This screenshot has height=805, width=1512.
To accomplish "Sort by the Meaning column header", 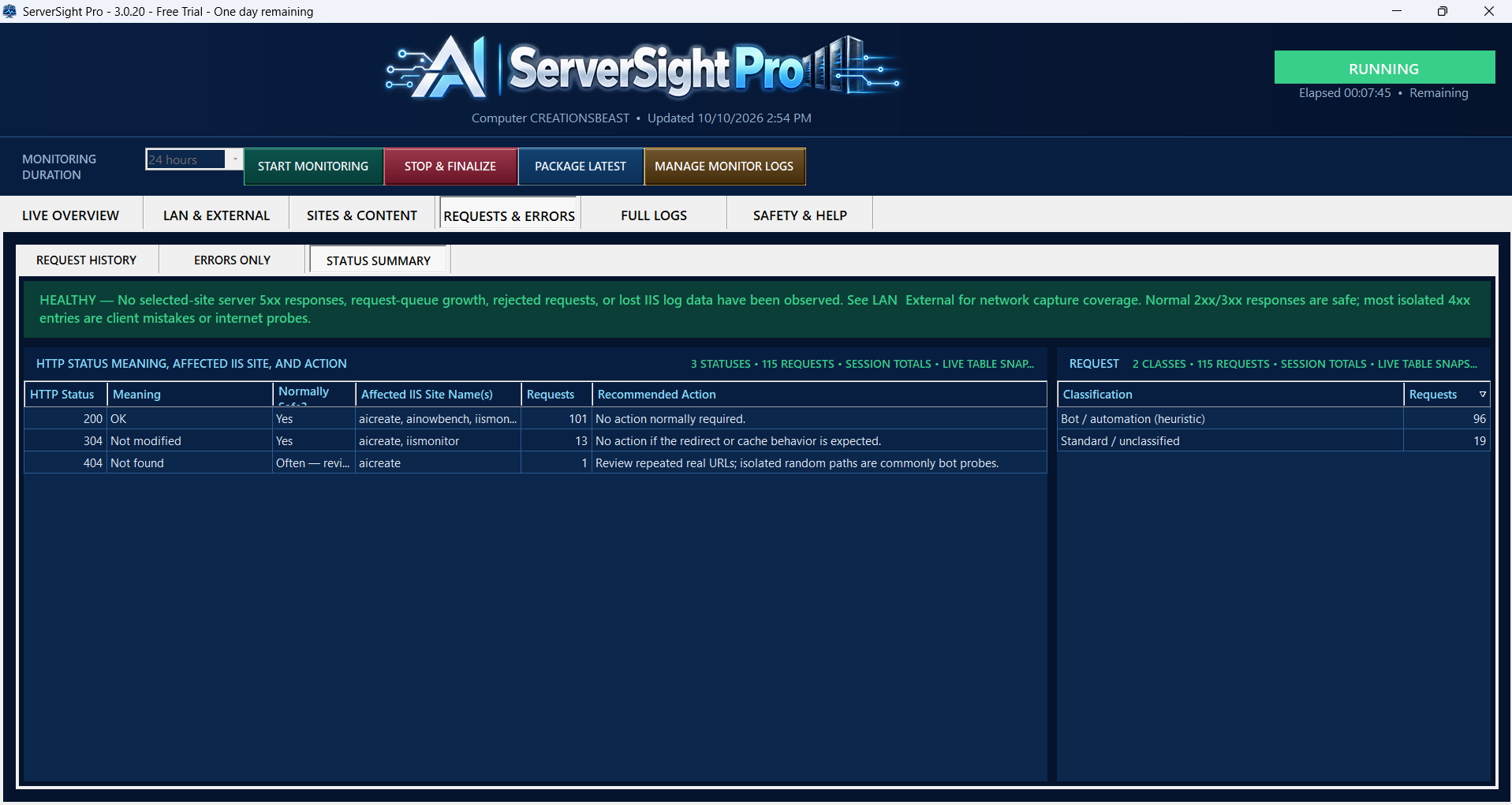I will tap(190, 395).
